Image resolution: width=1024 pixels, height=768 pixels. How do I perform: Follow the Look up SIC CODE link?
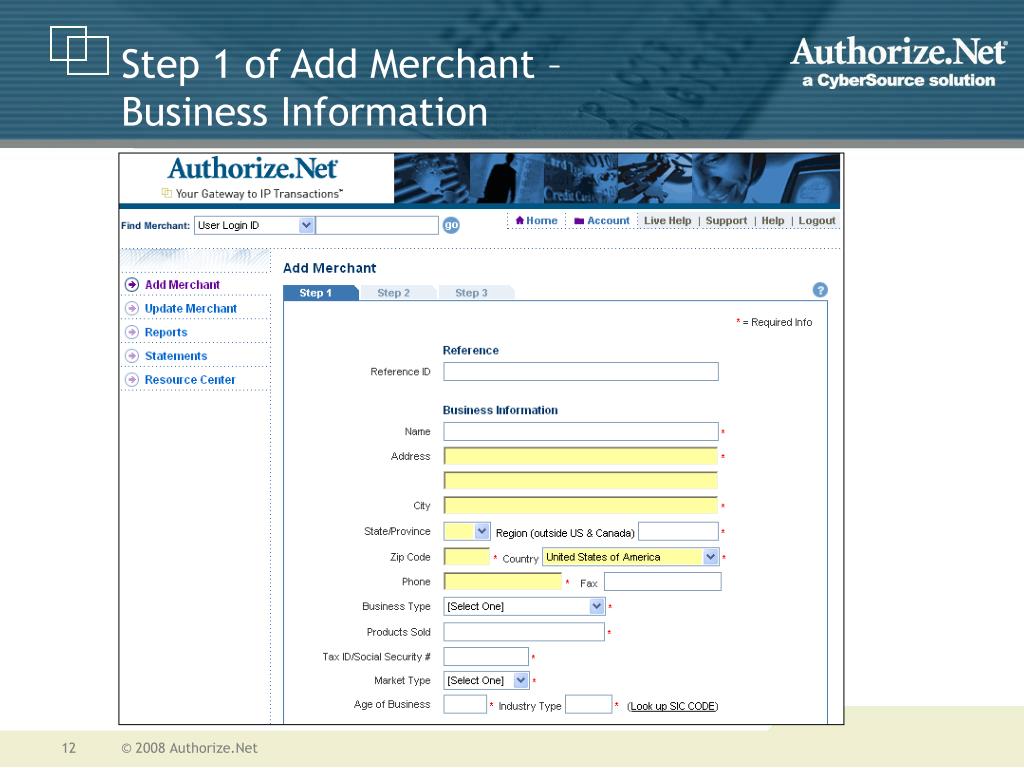click(673, 706)
